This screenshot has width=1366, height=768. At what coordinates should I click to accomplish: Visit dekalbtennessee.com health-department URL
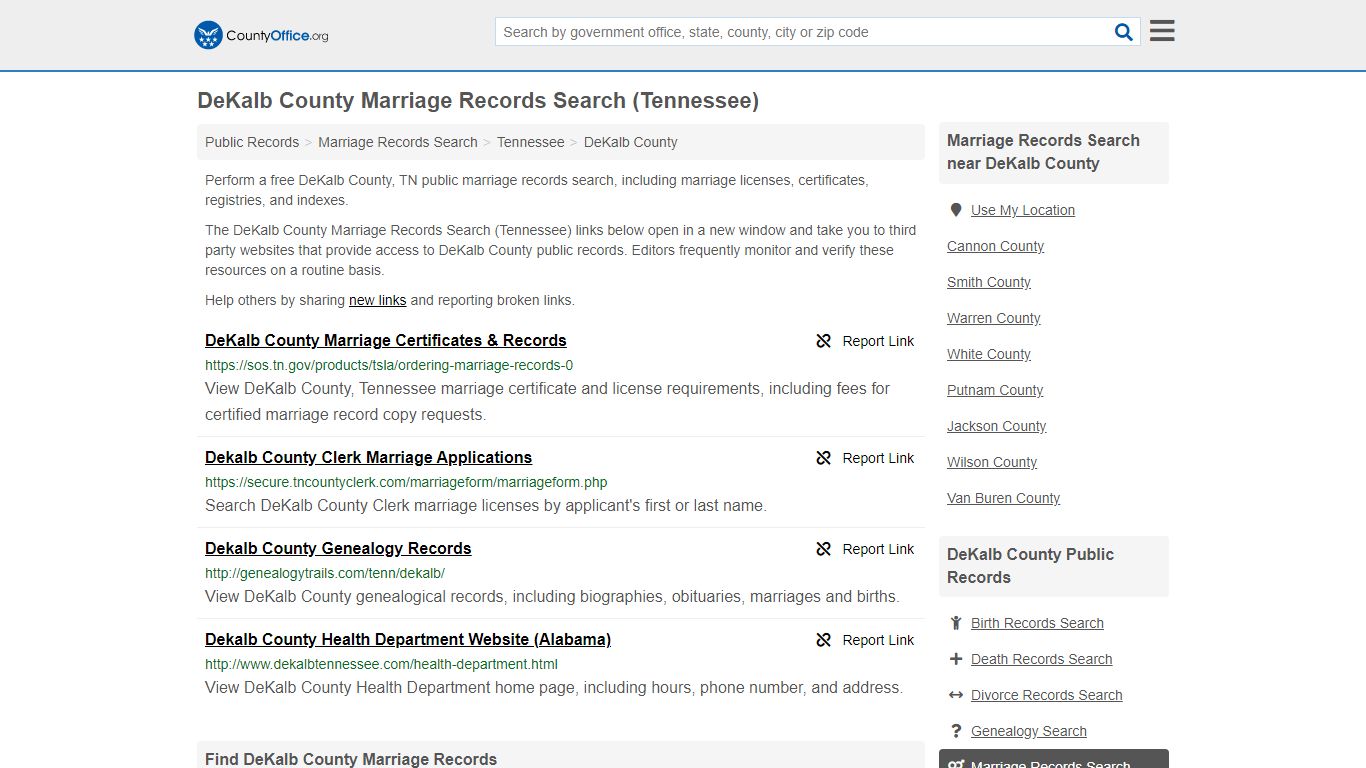(382, 664)
